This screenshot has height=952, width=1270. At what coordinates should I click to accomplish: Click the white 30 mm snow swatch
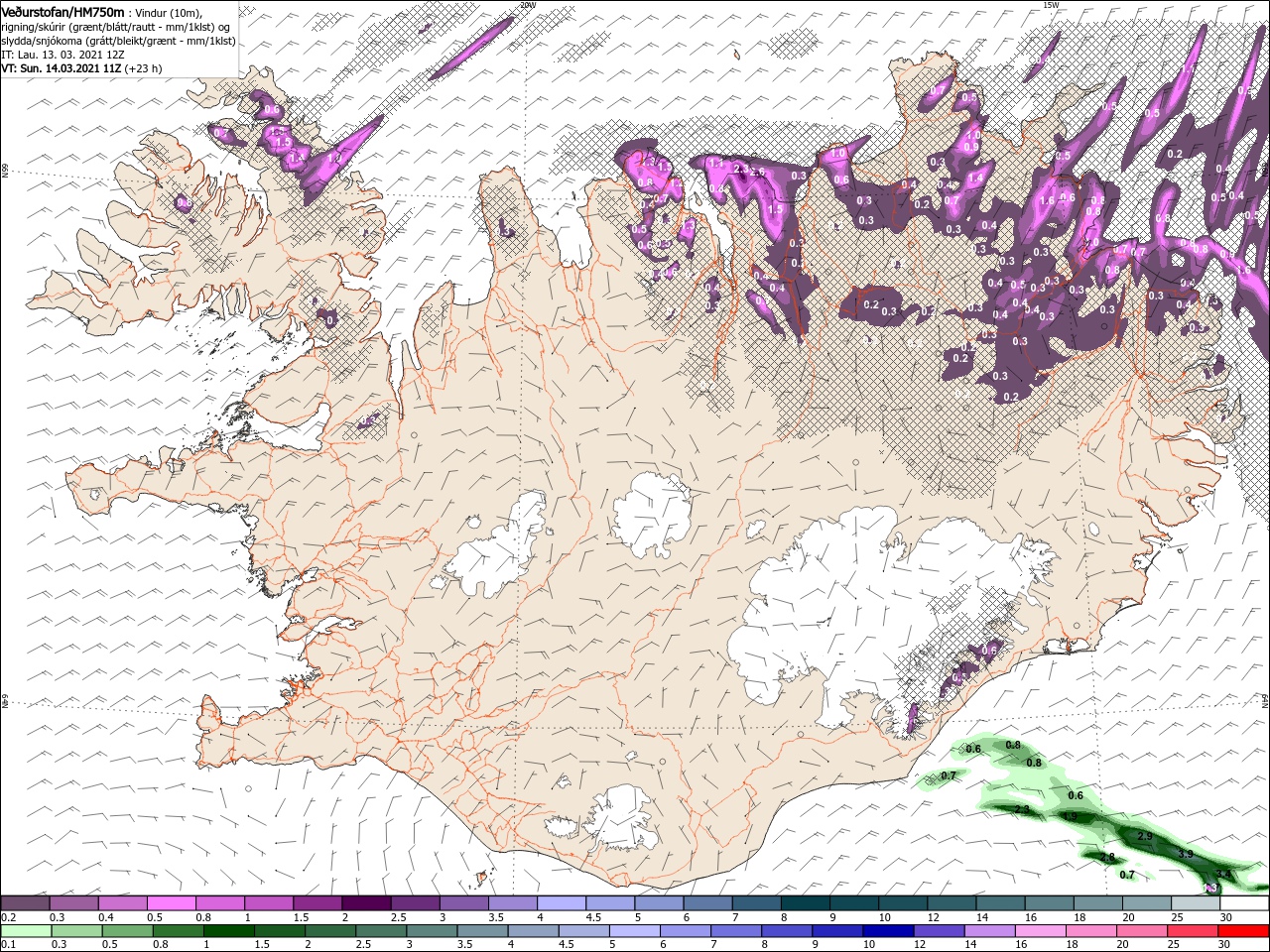[1244, 903]
